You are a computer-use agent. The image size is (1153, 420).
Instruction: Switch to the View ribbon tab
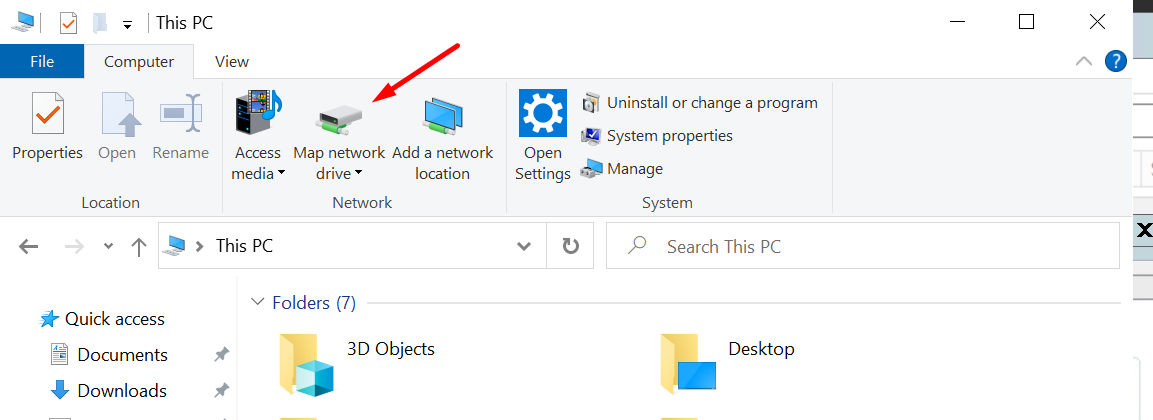click(x=232, y=61)
